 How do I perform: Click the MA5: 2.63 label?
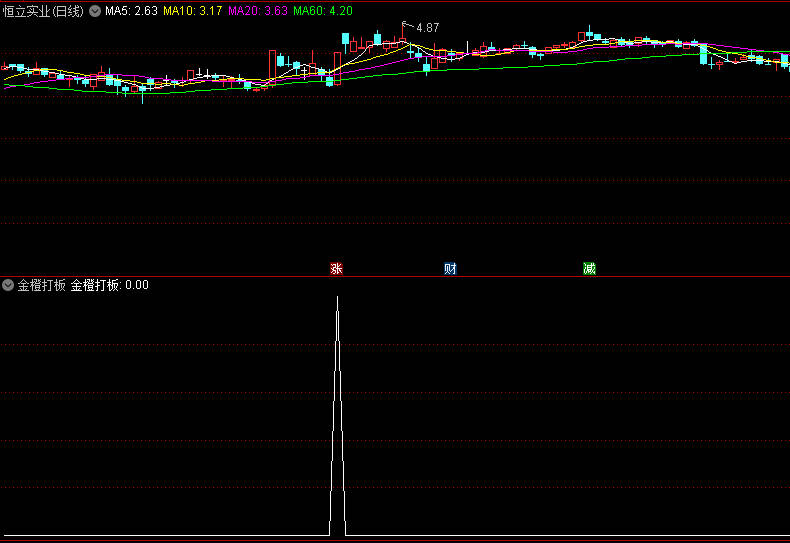131,11
